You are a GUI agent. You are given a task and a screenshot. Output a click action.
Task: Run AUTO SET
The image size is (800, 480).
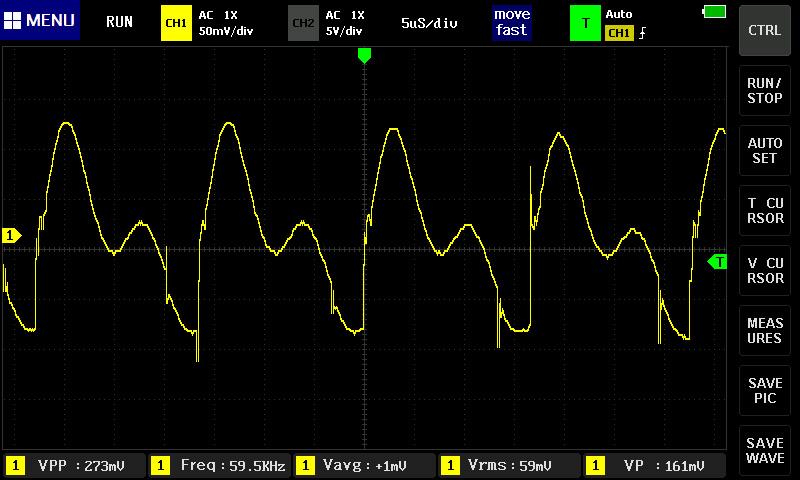[x=764, y=150]
